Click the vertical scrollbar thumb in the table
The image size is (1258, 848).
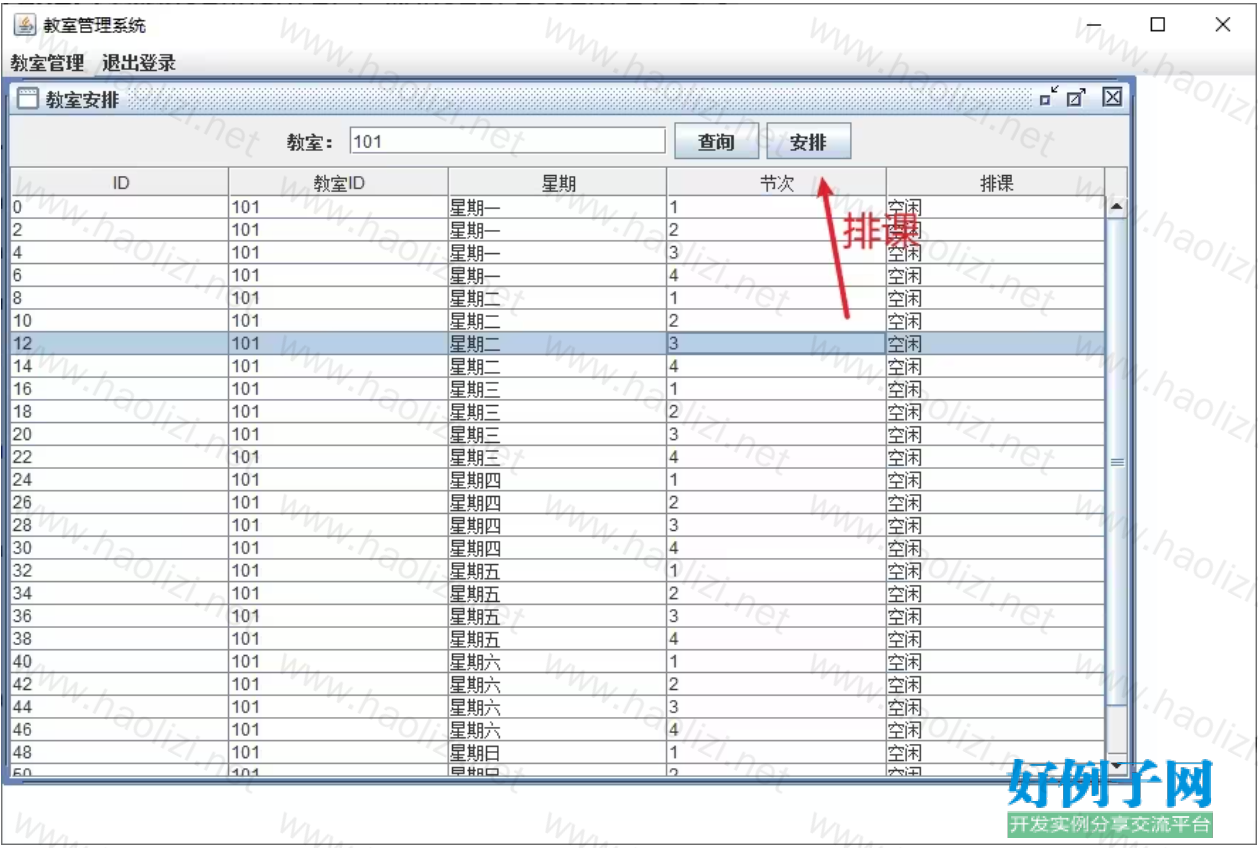1116,462
